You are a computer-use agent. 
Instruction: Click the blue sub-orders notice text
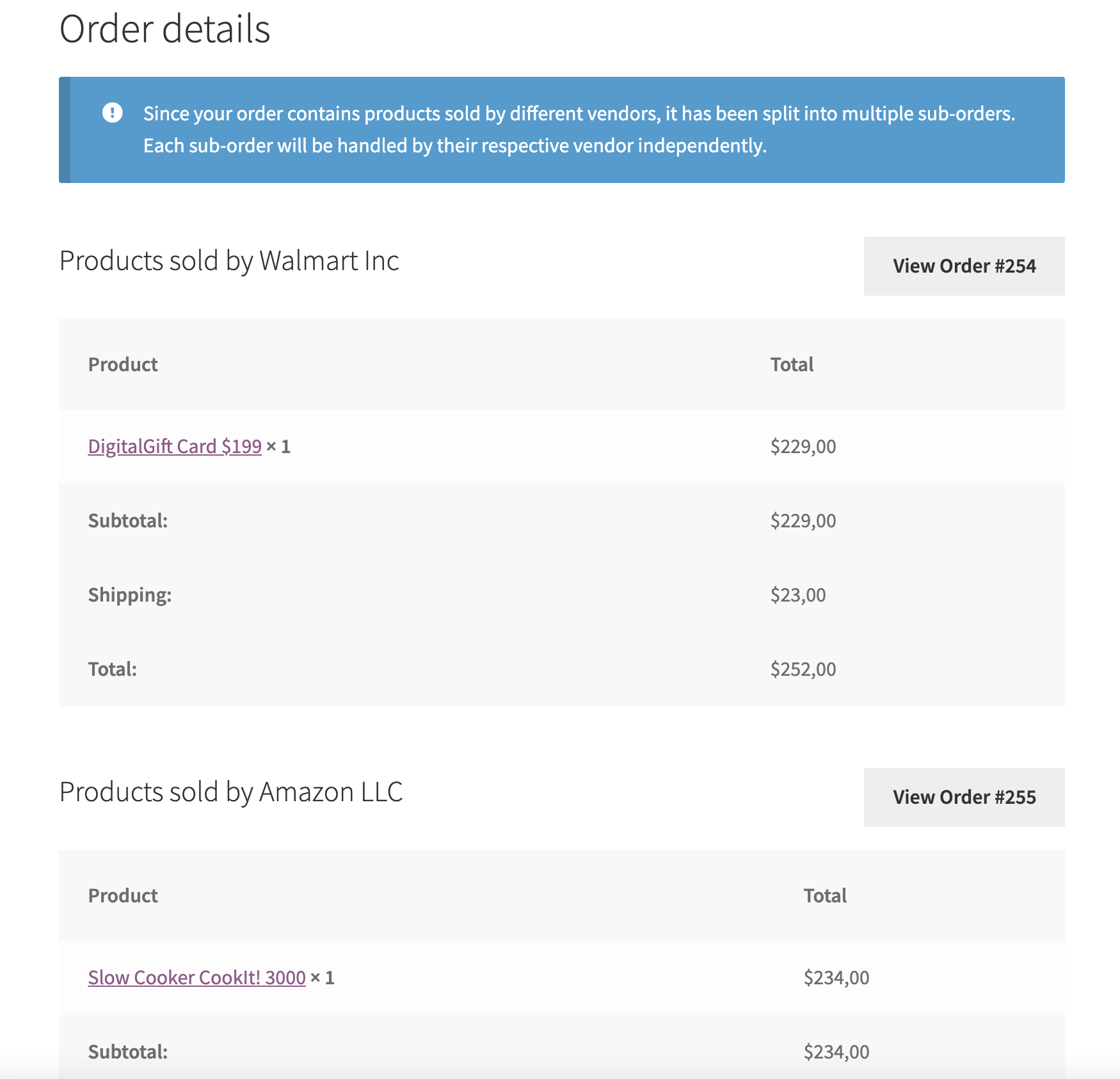click(x=579, y=130)
